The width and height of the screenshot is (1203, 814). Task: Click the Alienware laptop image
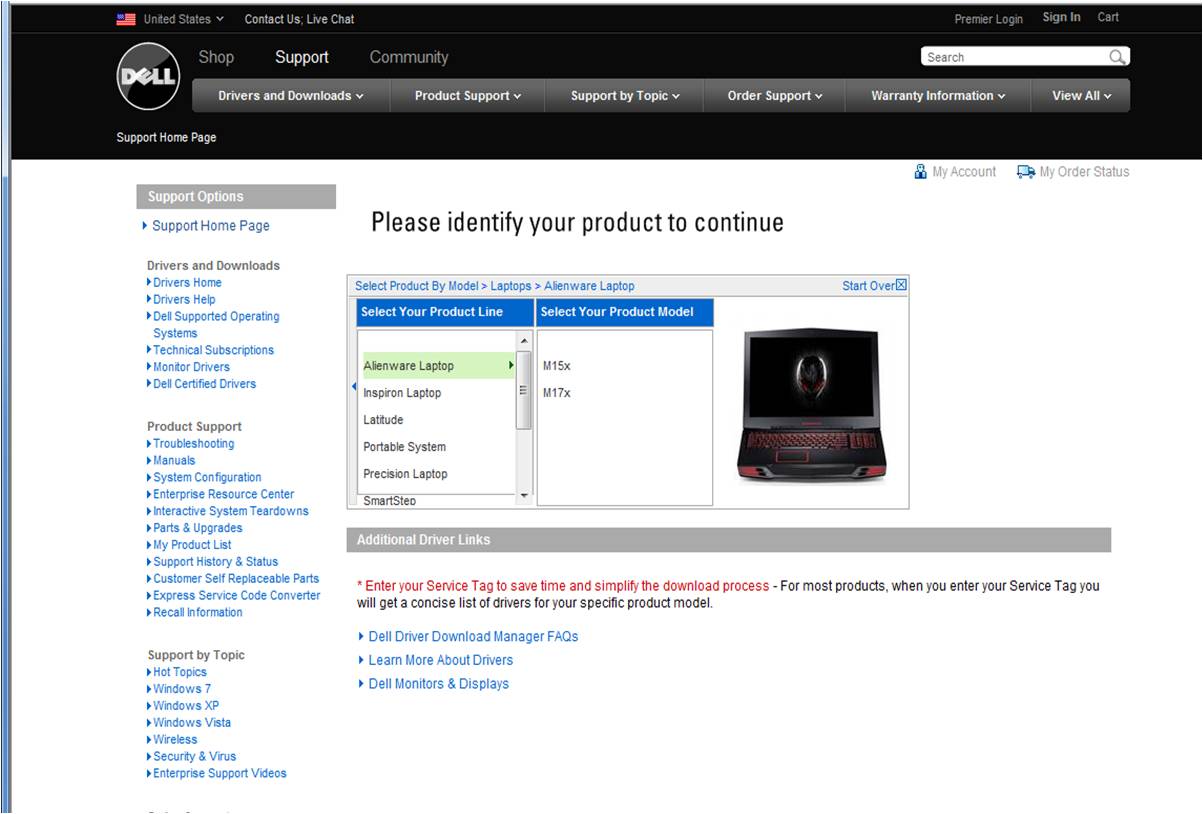click(811, 406)
